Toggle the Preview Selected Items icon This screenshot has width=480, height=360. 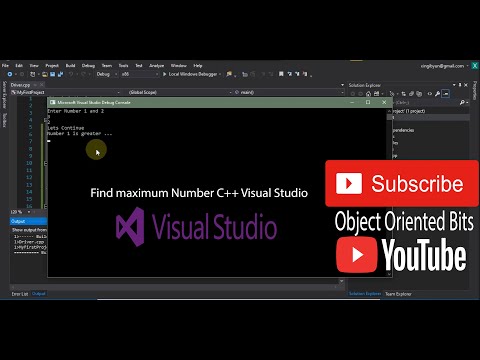click(446, 94)
